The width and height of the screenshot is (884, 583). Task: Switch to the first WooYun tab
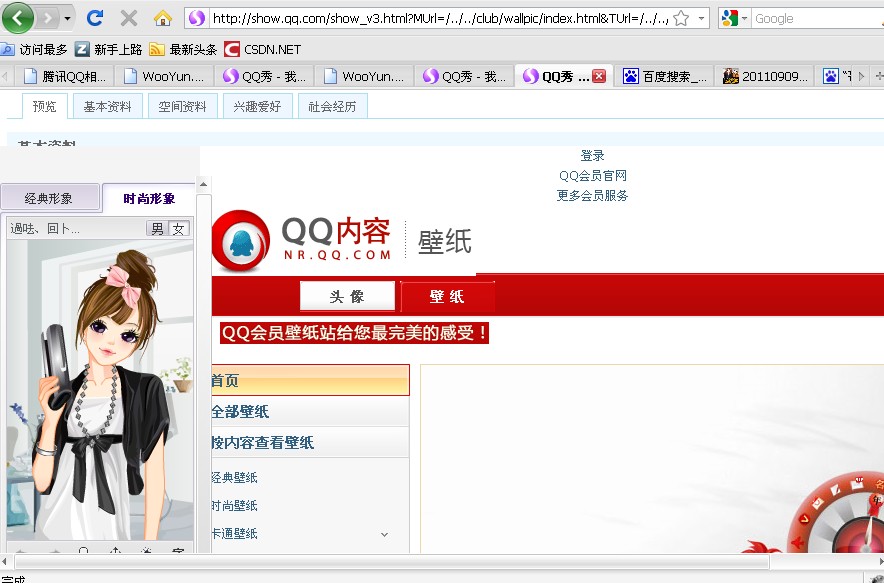point(164,76)
